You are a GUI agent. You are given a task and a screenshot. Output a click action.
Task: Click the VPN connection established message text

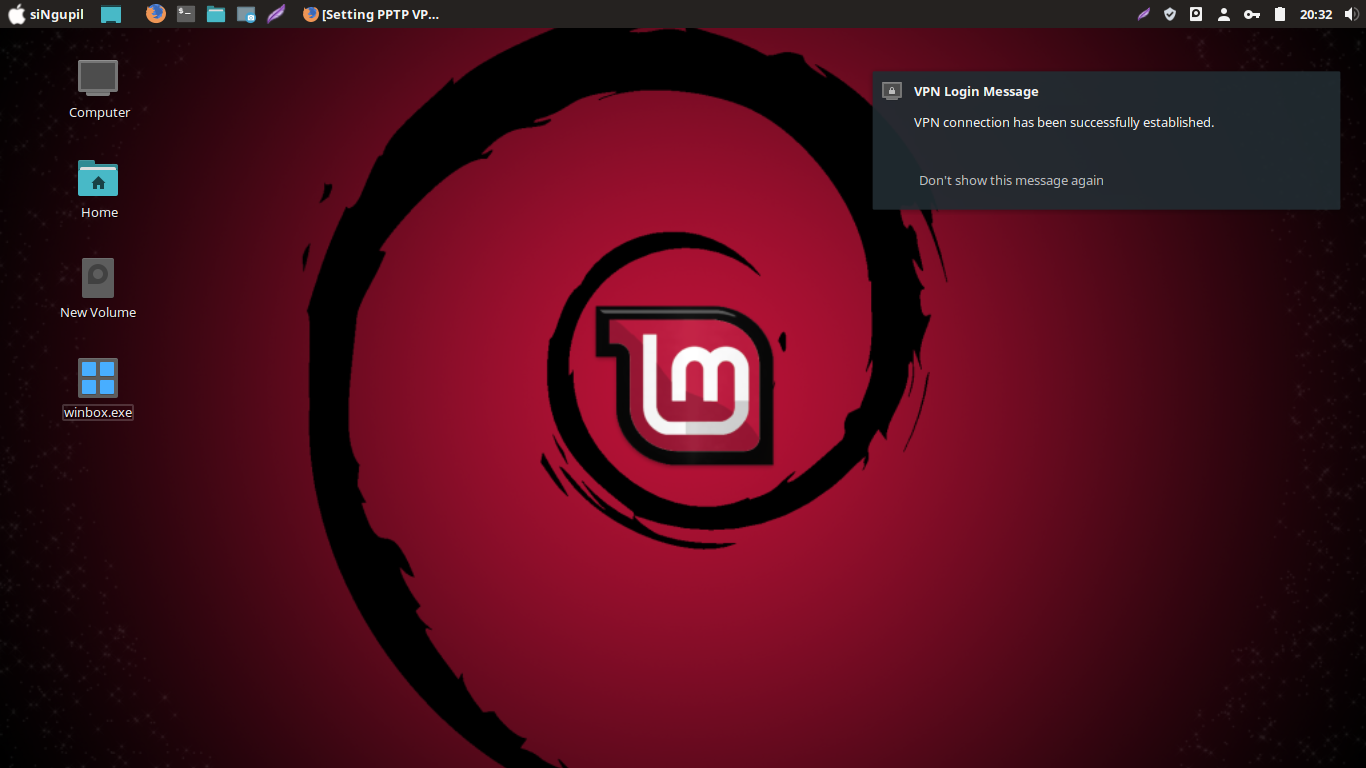(1064, 122)
